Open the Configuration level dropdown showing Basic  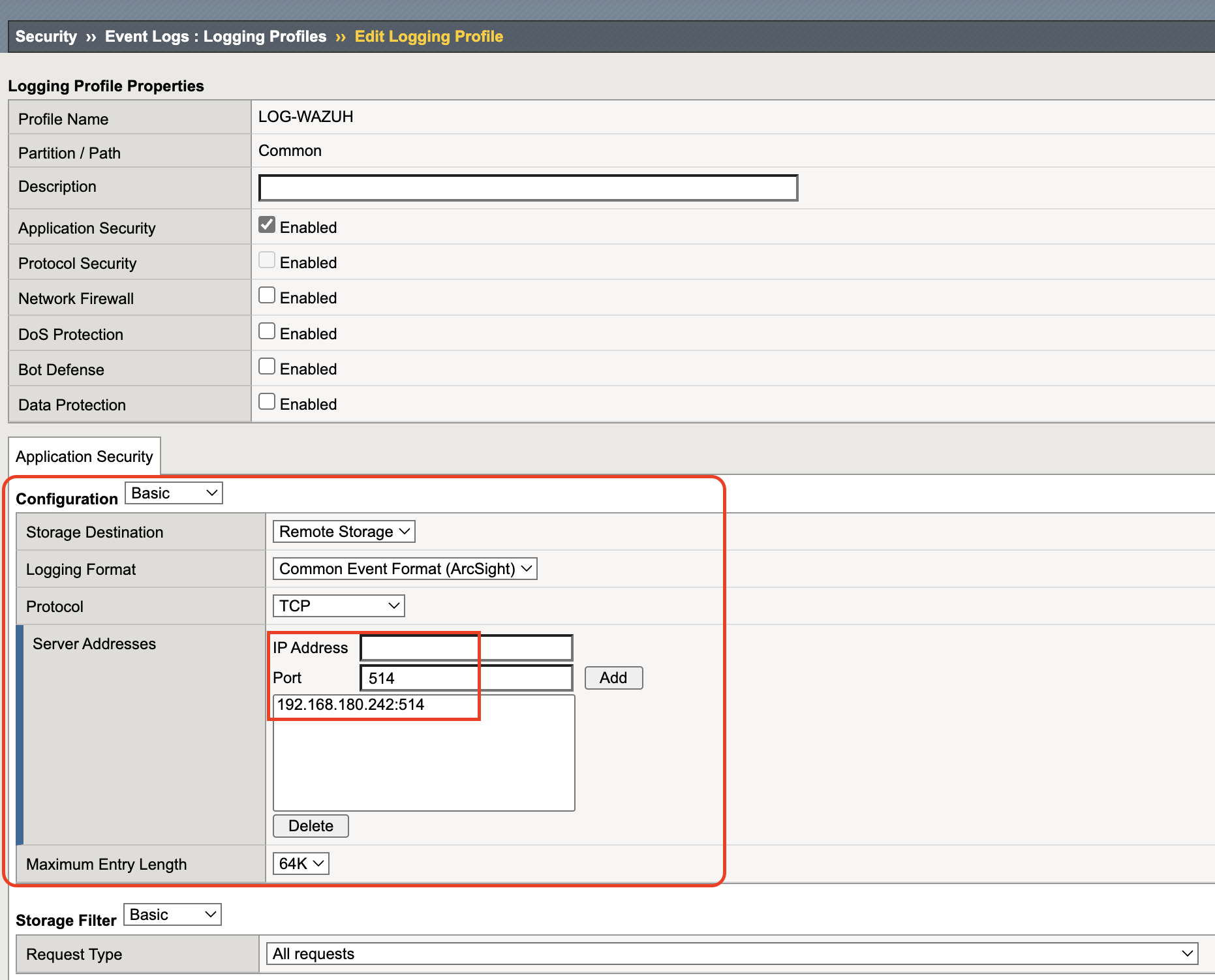173,493
